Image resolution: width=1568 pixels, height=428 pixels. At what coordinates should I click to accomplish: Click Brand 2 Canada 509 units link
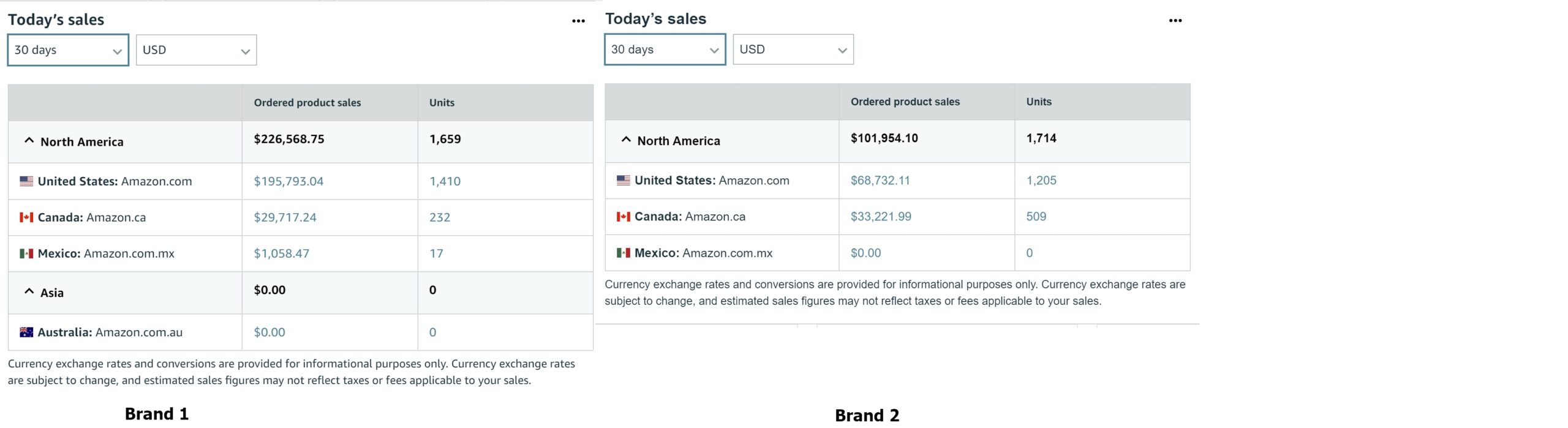point(1036,217)
